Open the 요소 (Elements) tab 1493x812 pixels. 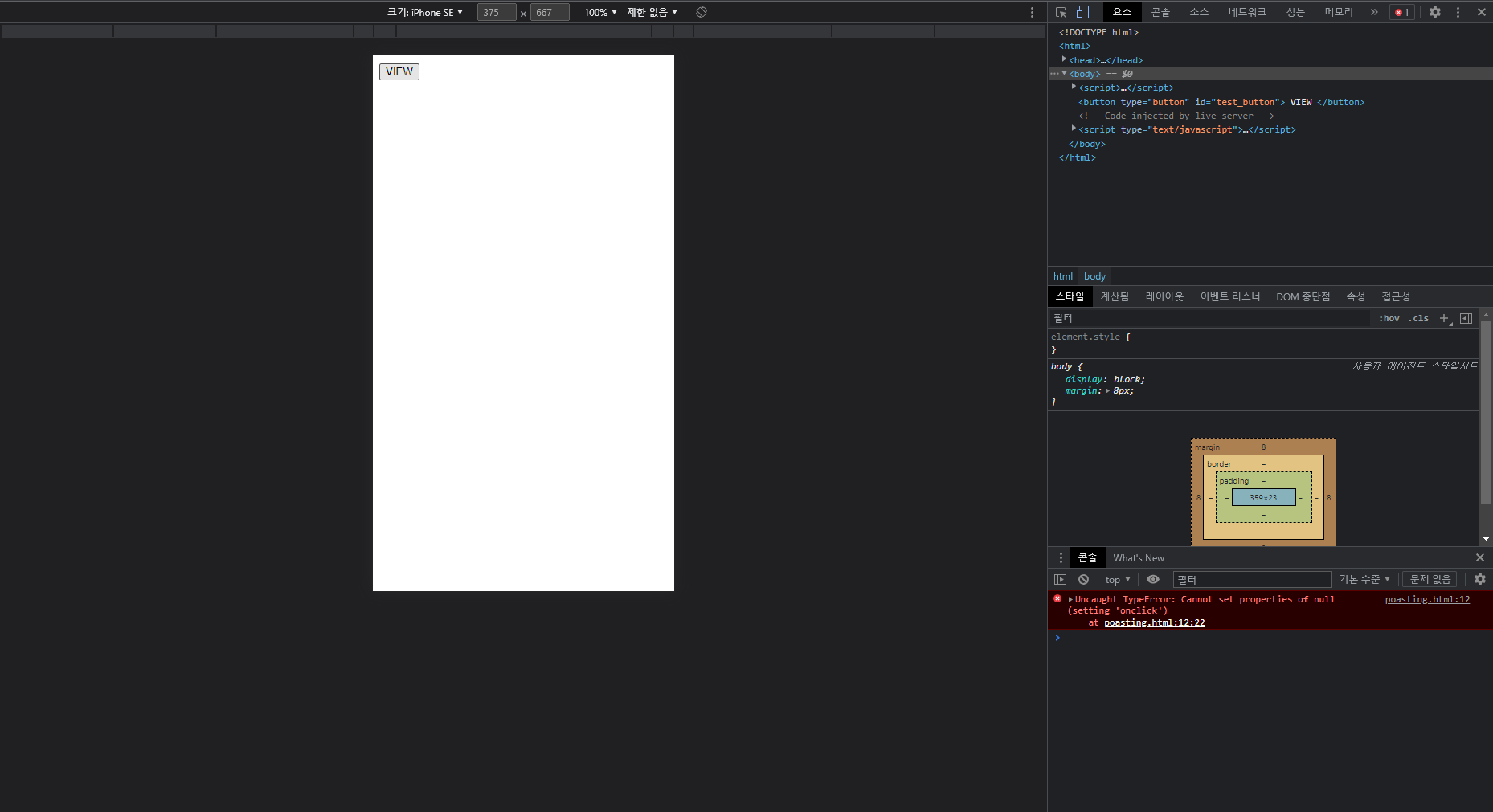pos(1122,12)
